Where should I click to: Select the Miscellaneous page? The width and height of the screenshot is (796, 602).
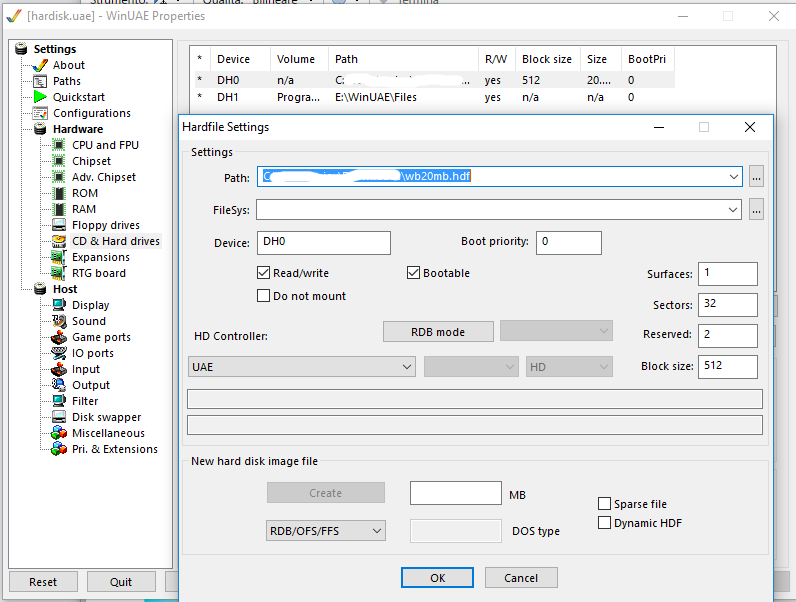(x=108, y=433)
